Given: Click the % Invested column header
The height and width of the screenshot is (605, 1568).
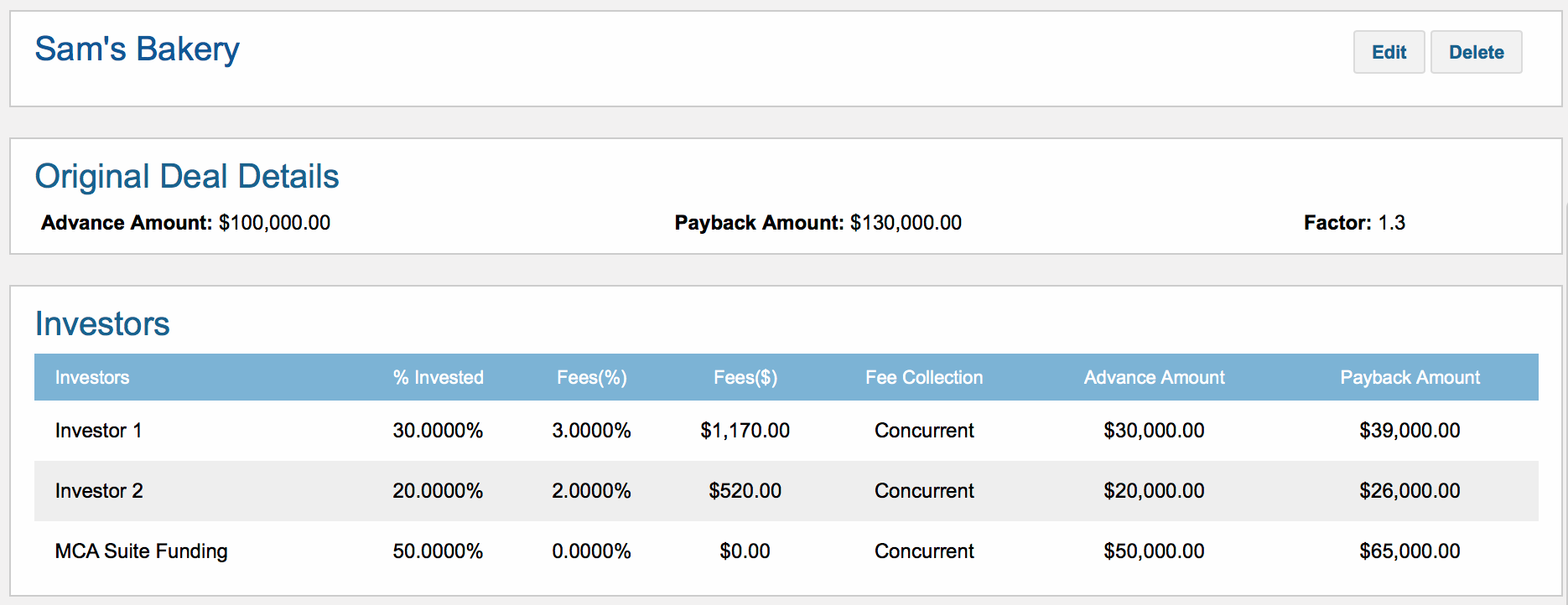Looking at the screenshot, I should pyautogui.click(x=439, y=378).
